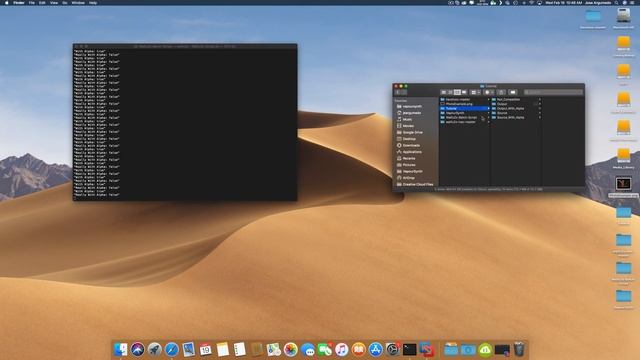Click the Finder window search field
Viewport: 640px width, 360px height.
pyautogui.click(x=553, y=92)
